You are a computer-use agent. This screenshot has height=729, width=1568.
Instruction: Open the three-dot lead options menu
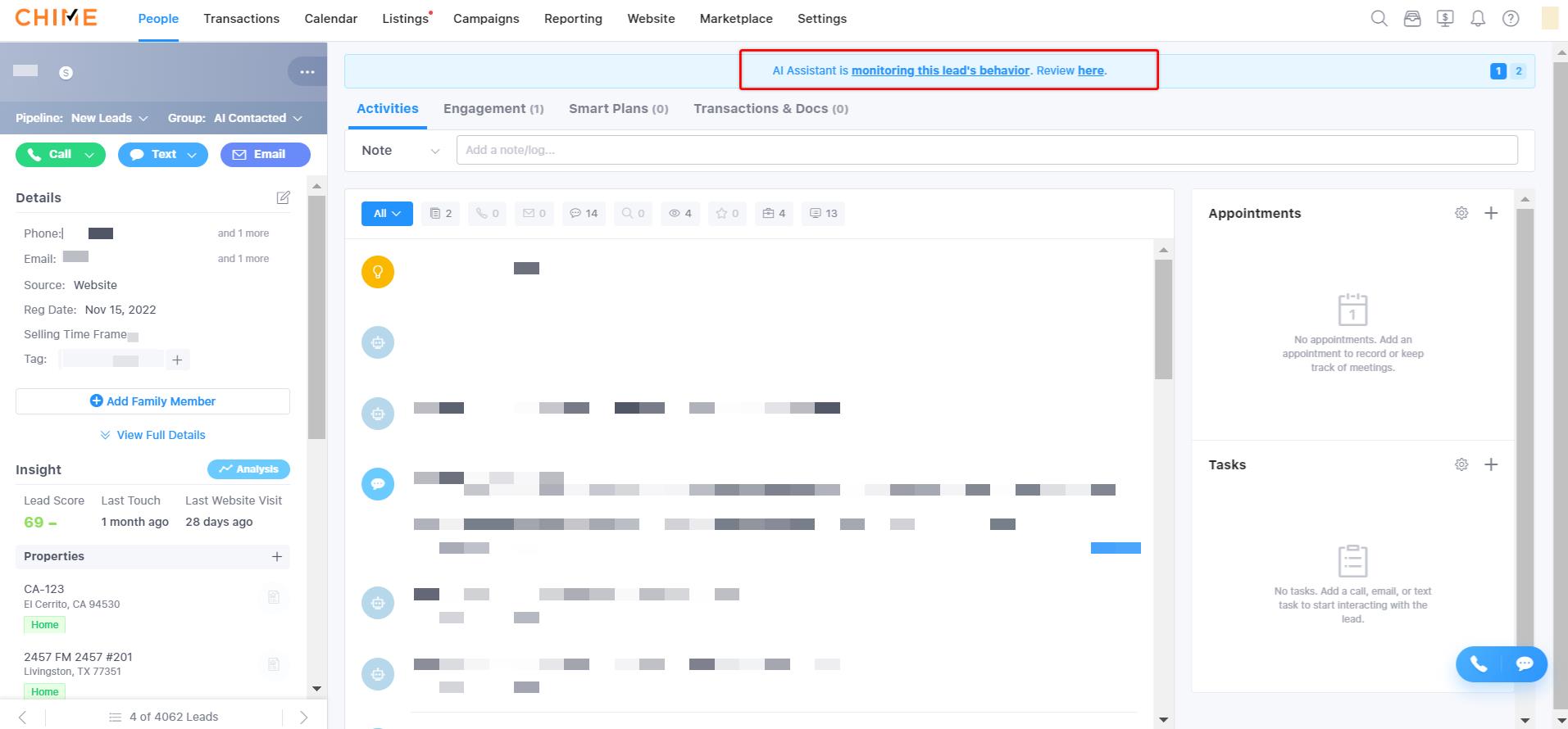point(307,72)
